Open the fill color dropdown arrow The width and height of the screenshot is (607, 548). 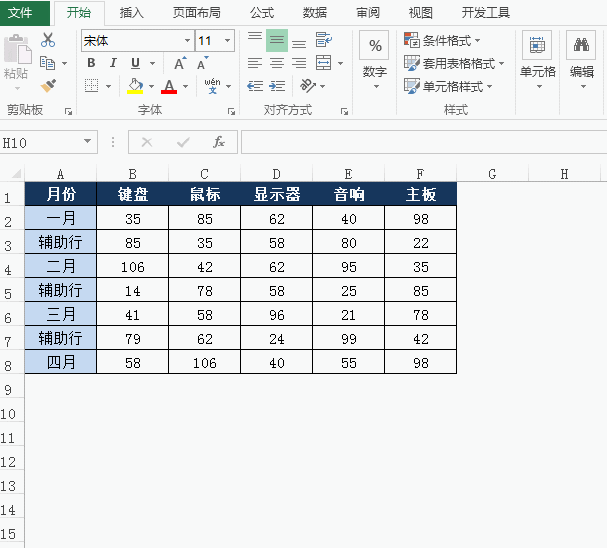pyautogui.click(x=151, y=86)
